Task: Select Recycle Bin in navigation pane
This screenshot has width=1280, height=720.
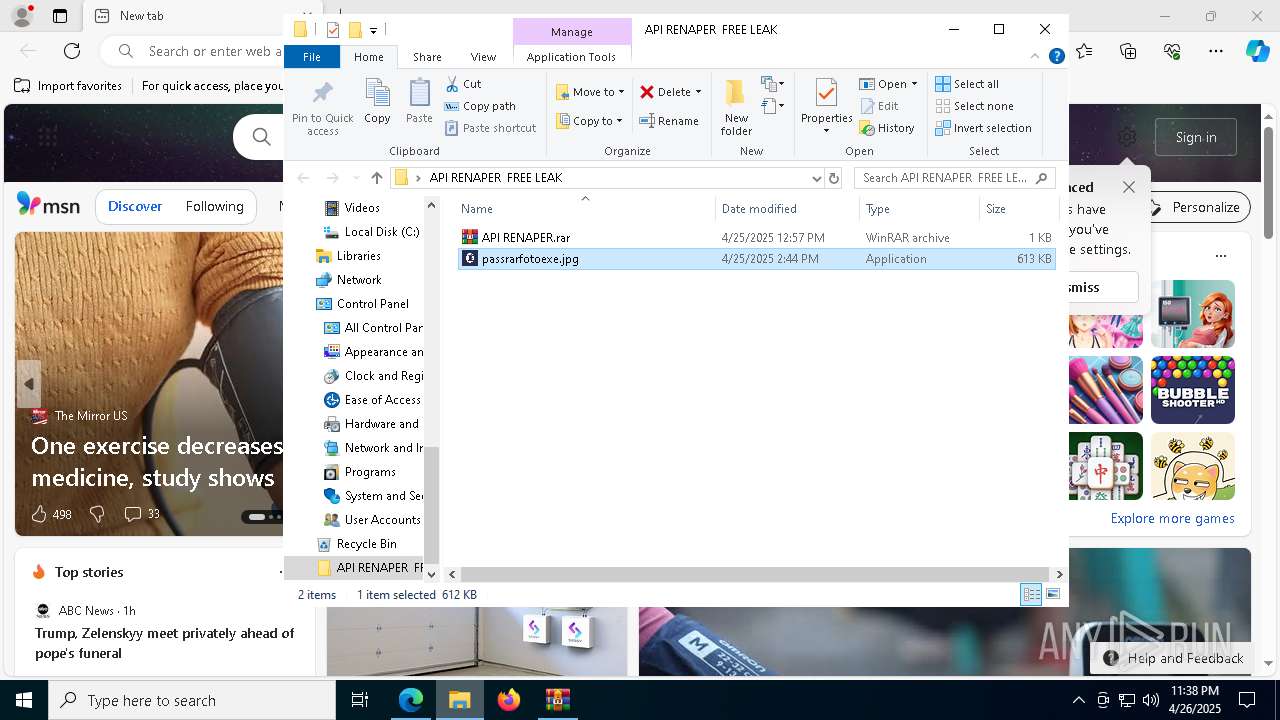Action: (x=357, y=544)
